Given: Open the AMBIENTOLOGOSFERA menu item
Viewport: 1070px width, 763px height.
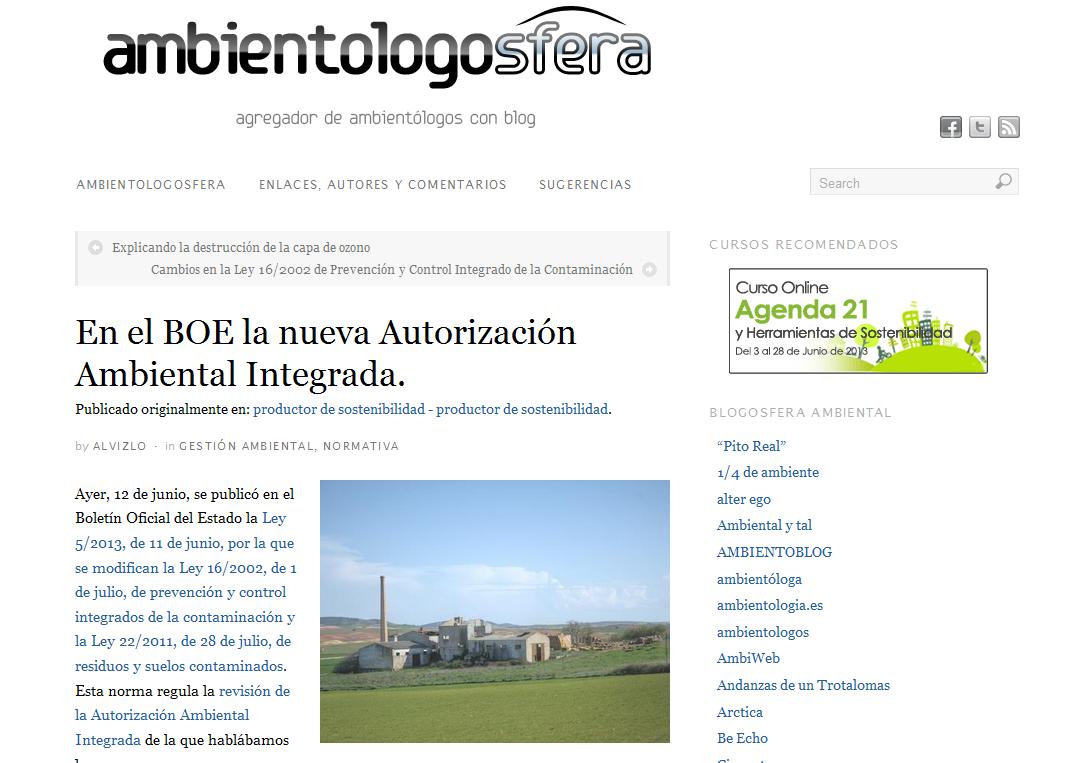Looking at the screenshot, I should 151,184.
